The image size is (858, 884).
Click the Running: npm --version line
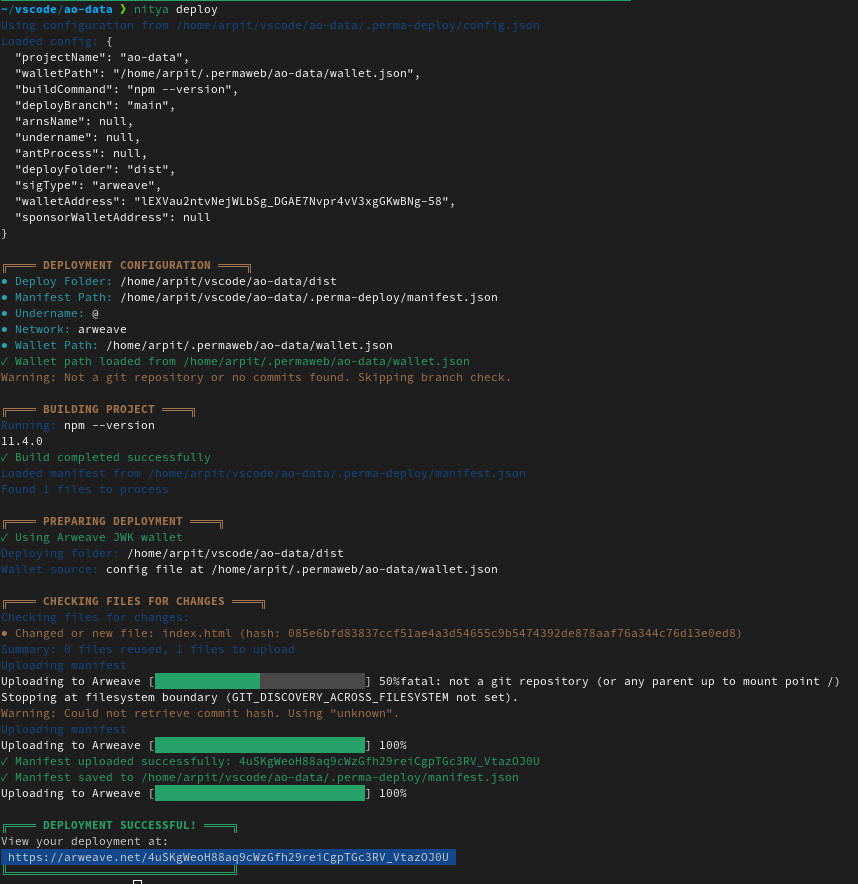pyautogui.click(x=78, y=425)
